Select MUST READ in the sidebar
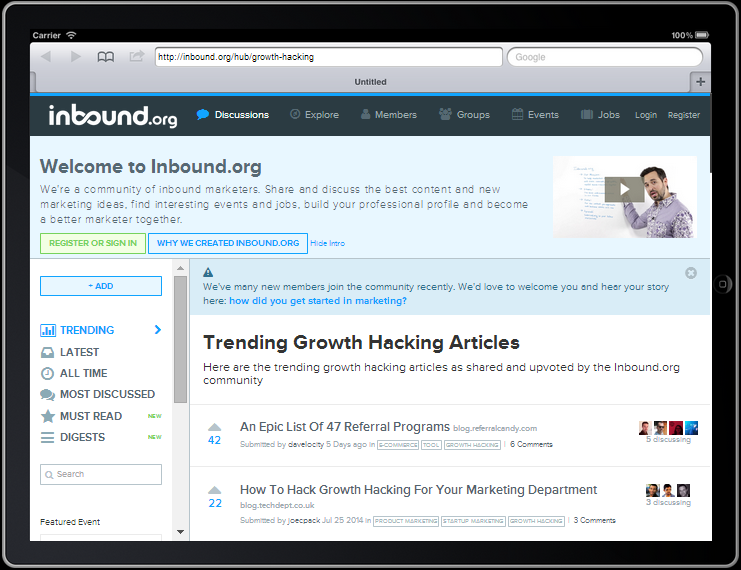Image resolution: width=741 pixels, height=570 pixels. (x=91, y=416)
